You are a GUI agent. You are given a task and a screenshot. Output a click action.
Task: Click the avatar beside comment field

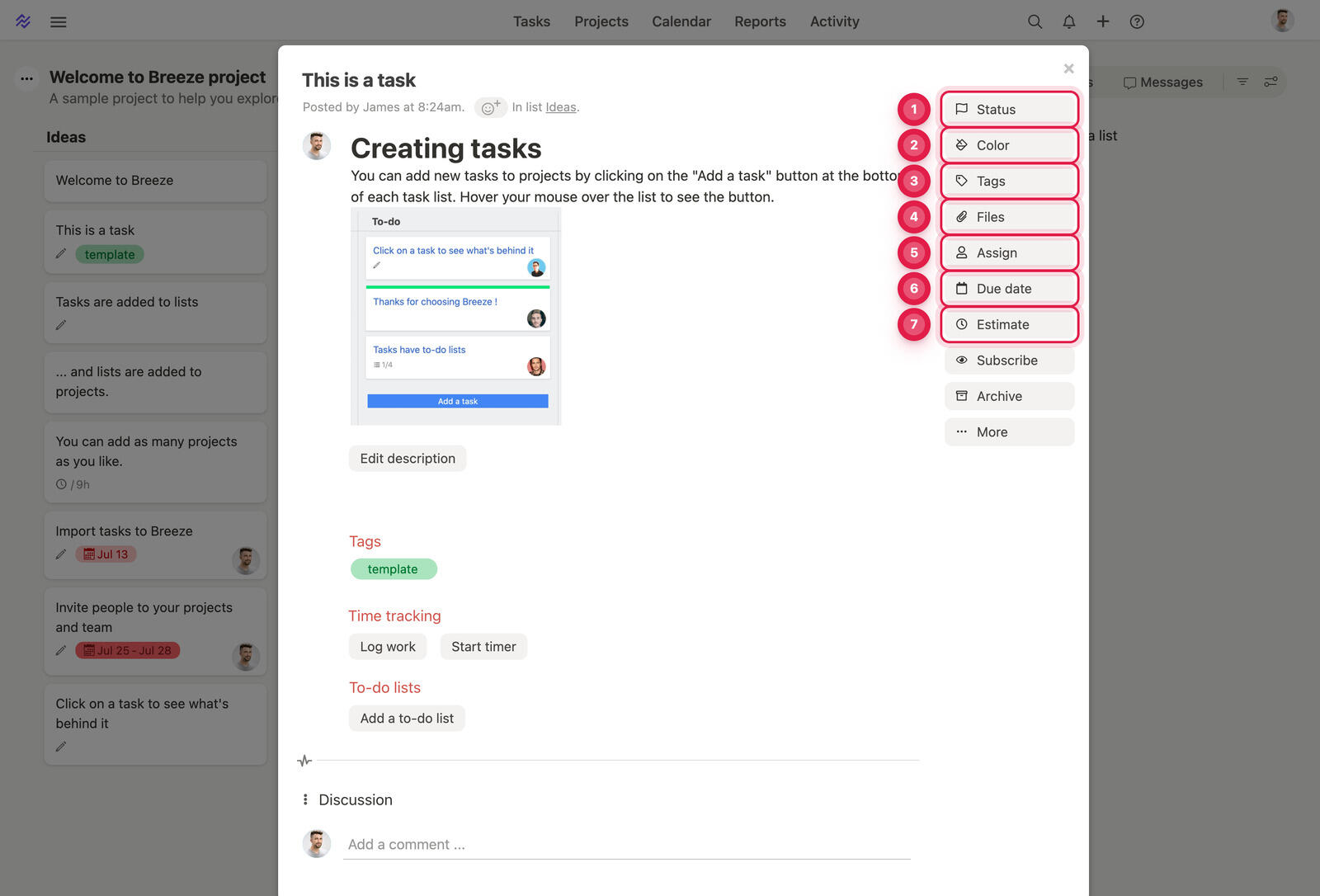point(317,844)
